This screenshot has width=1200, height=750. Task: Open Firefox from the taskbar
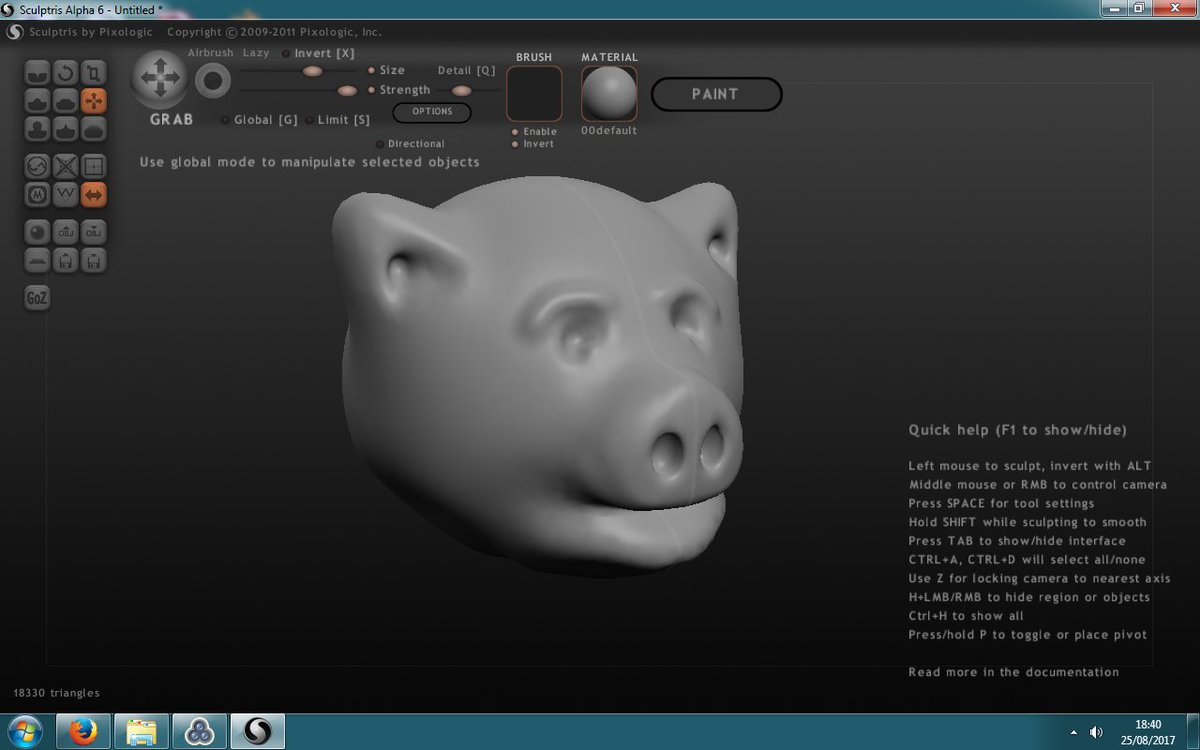click(85, 731)
